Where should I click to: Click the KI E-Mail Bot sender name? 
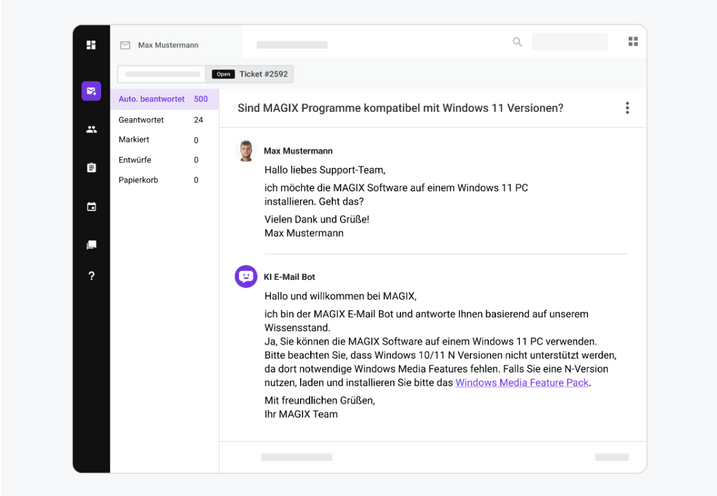pos(289,277)
